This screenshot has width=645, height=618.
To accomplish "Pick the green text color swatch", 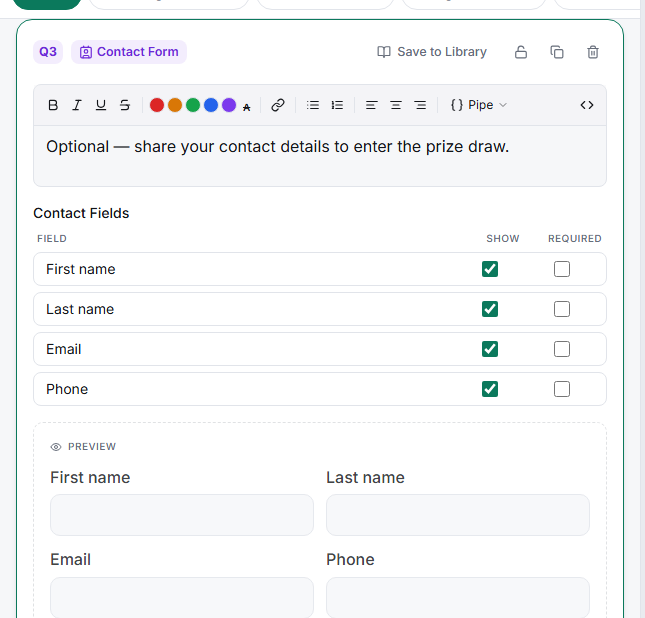I will pyautogui.click(x=193, y=105).
